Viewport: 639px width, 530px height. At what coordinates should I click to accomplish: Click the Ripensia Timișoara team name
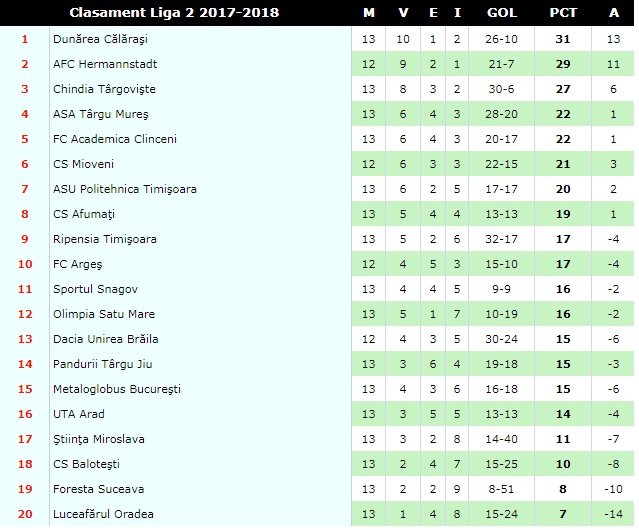pos(105,239)
